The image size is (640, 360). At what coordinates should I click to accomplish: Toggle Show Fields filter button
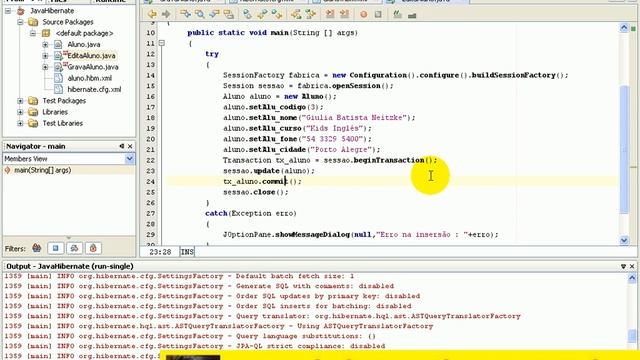point(56,248)
